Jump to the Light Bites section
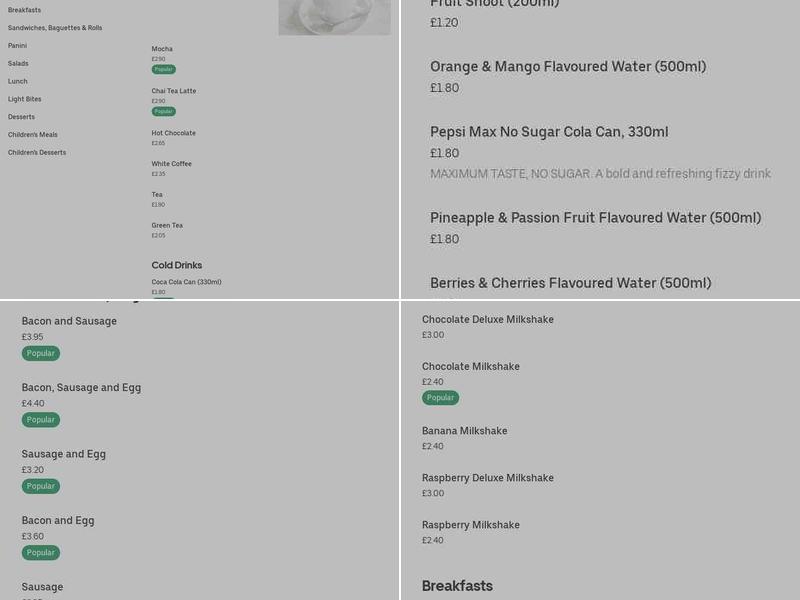This screenshot has width=800, height=600. tap(25, 99)
